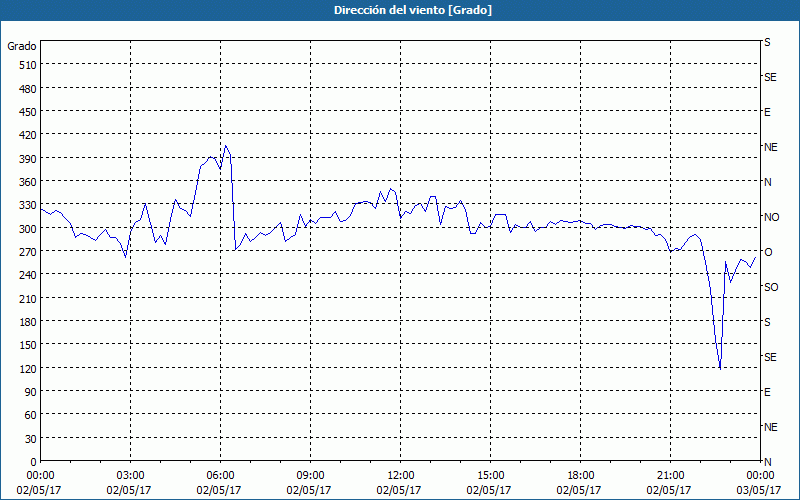
Task: Click the 'SO' compass label on right axis
Action: (771, 287)
